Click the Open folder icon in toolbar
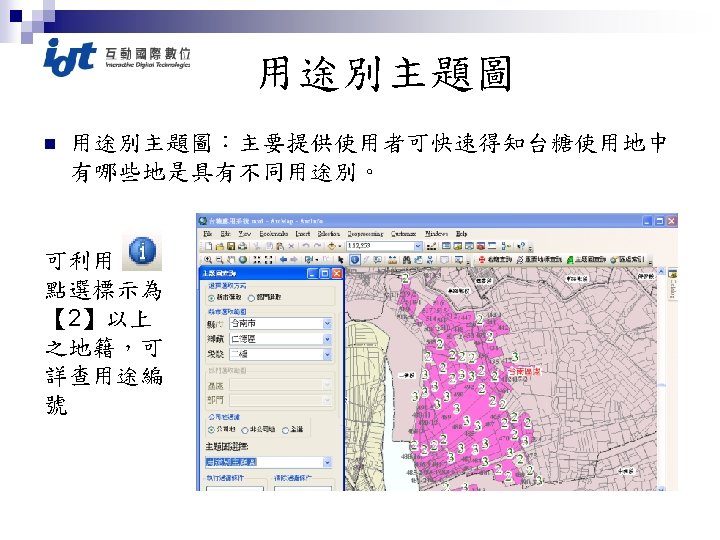The height and width of the screenshot is (540, 720). [220, 246]
